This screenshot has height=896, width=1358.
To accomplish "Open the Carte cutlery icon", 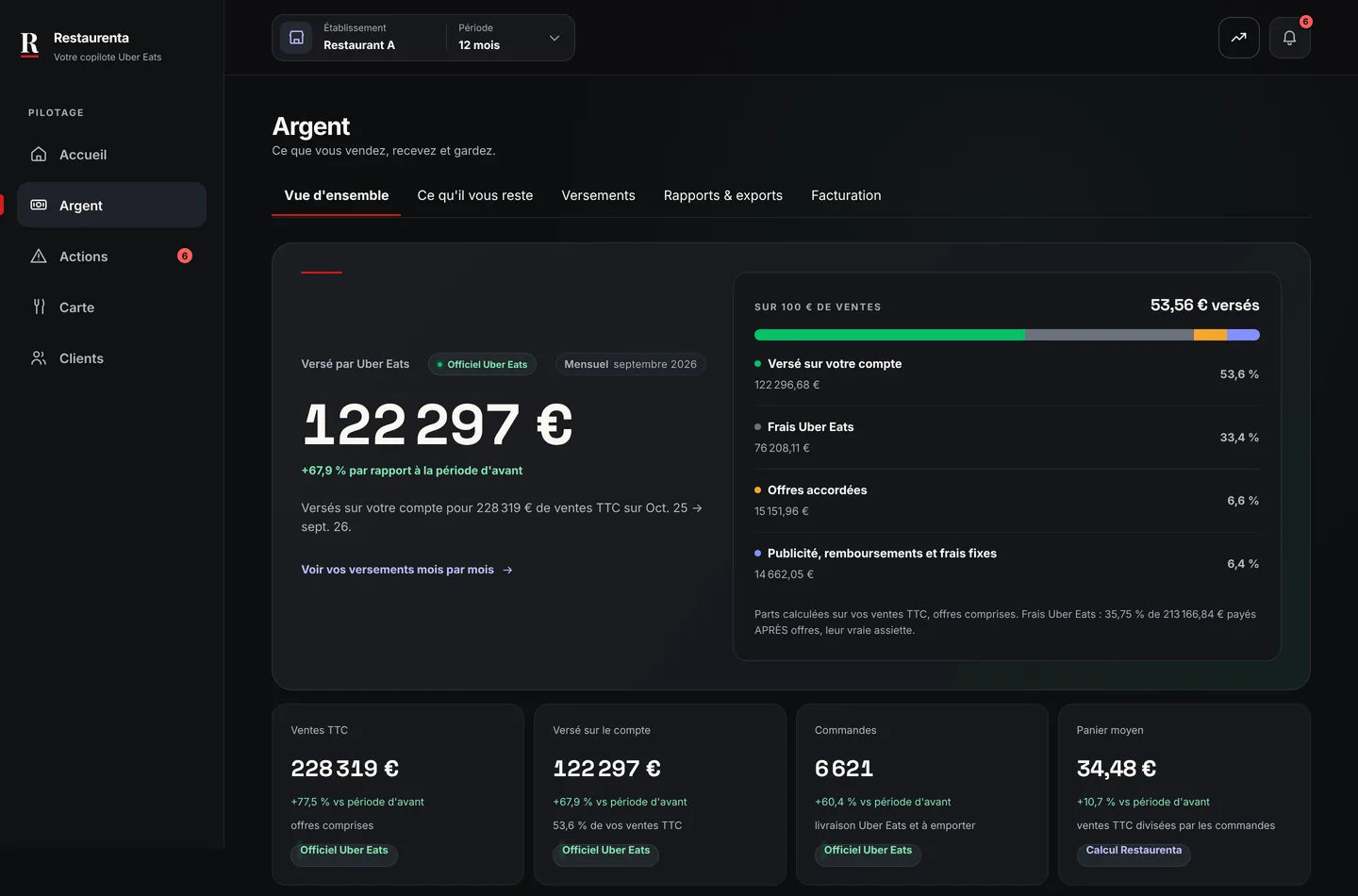I will 39,307.
